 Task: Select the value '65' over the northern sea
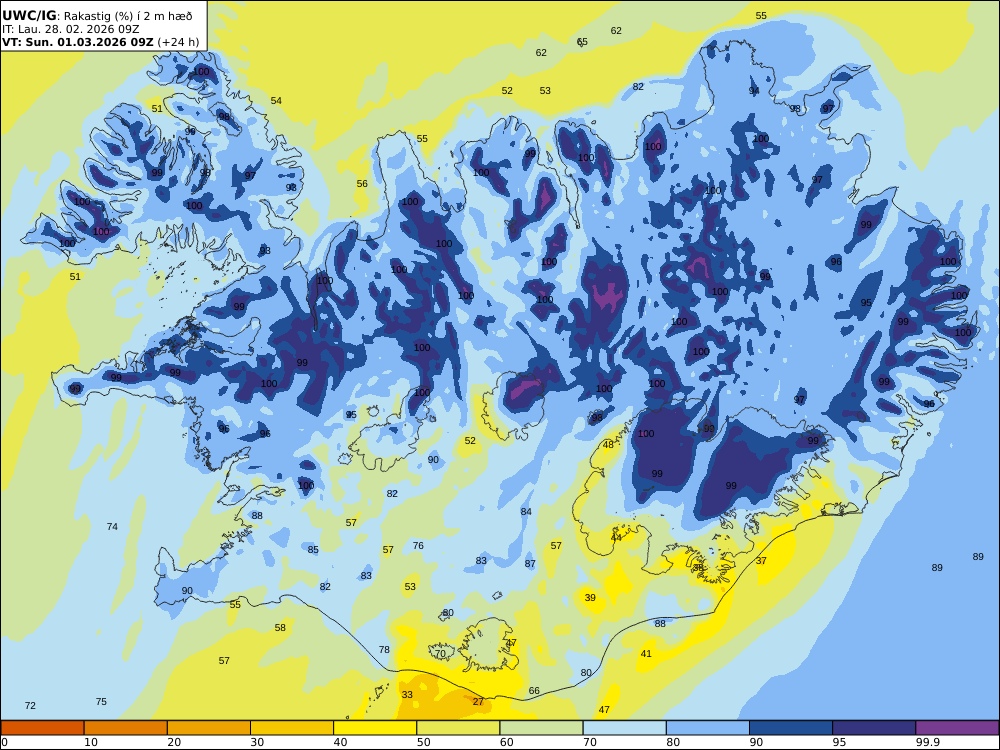(x=582, y=42)
